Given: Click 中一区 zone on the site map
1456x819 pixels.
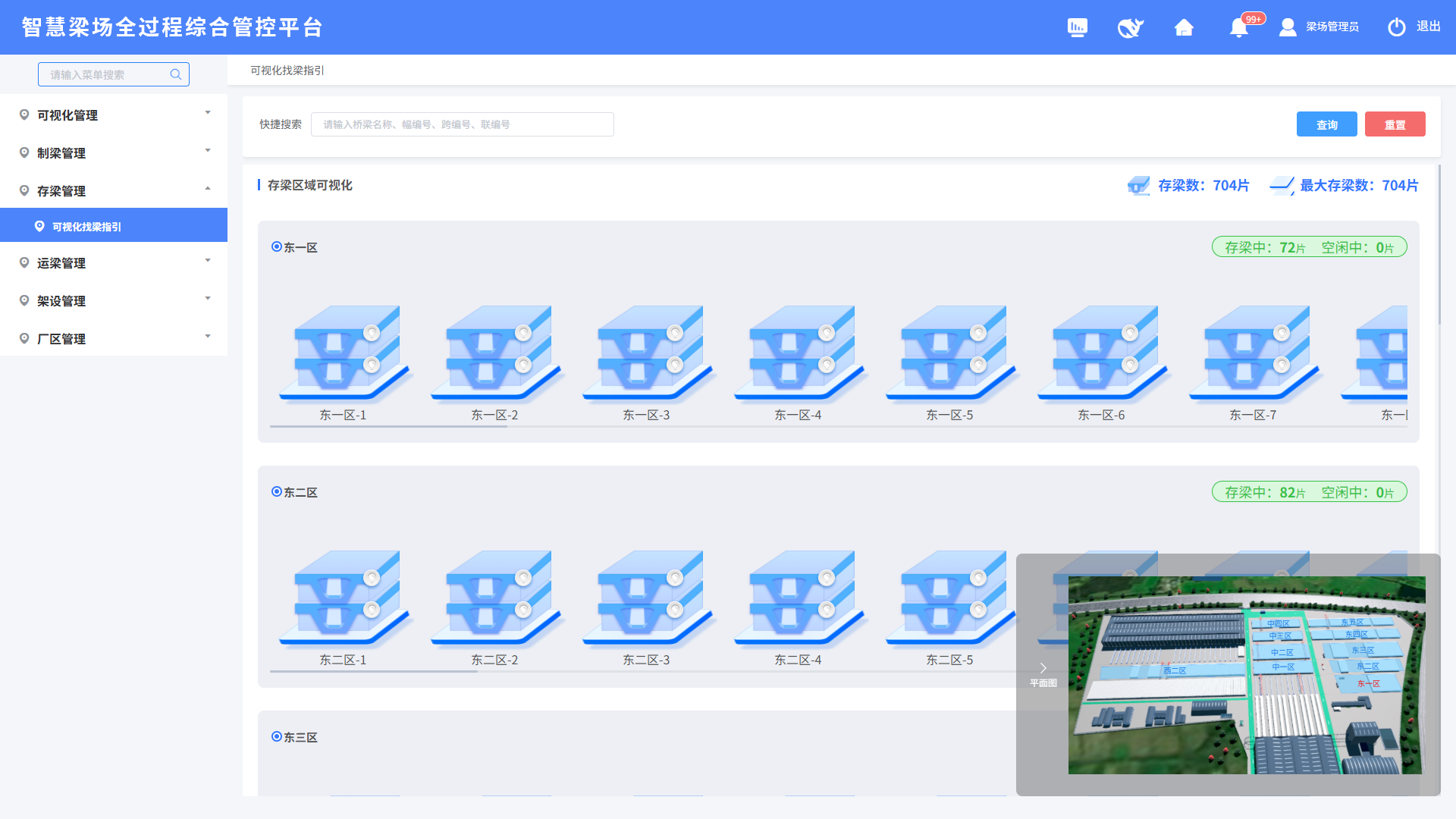Looking at the screenshot, I should (1283, 667).
